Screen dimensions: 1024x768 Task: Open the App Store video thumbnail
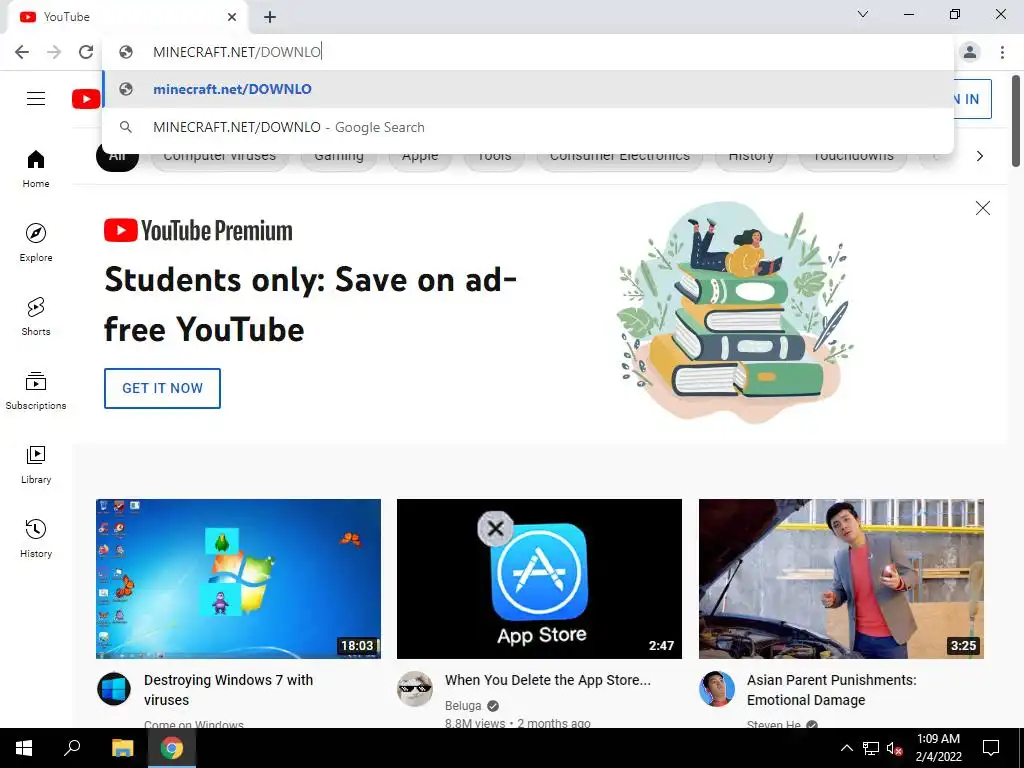539,579
